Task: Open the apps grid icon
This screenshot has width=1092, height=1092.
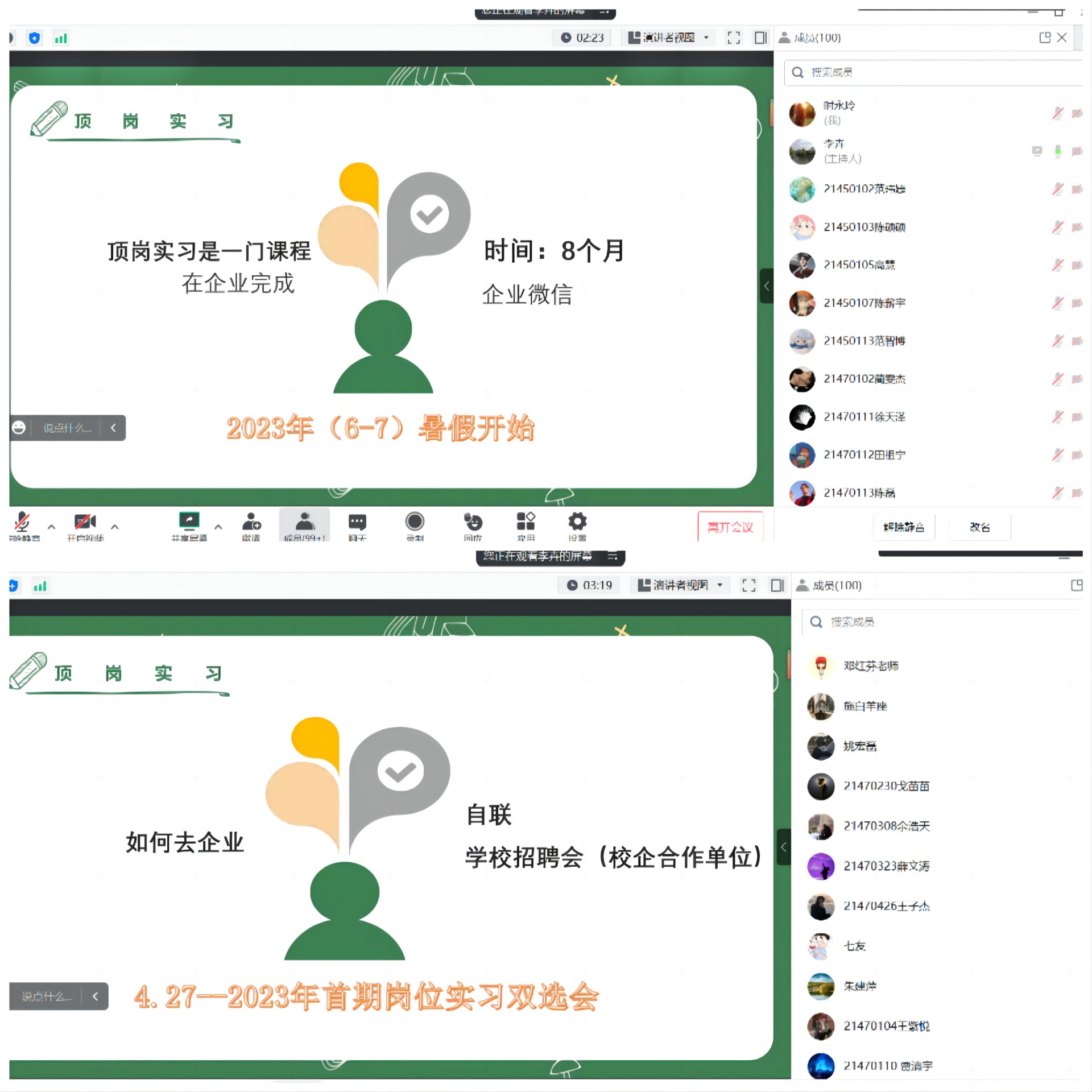Action: [526, 522]
